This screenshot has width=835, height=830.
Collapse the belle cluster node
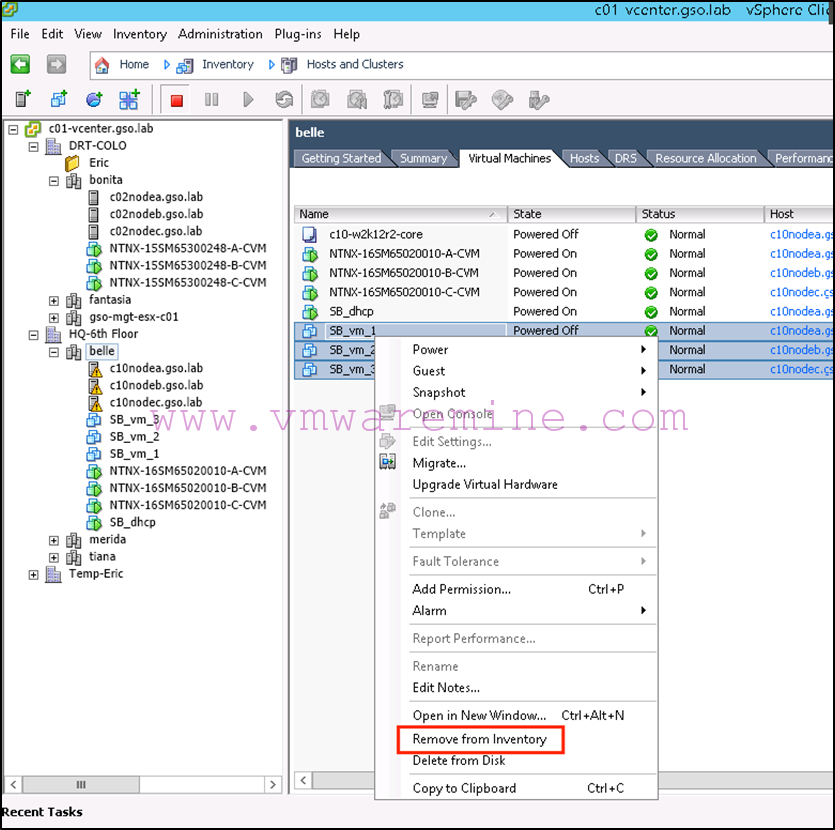[x=54, y=352]
